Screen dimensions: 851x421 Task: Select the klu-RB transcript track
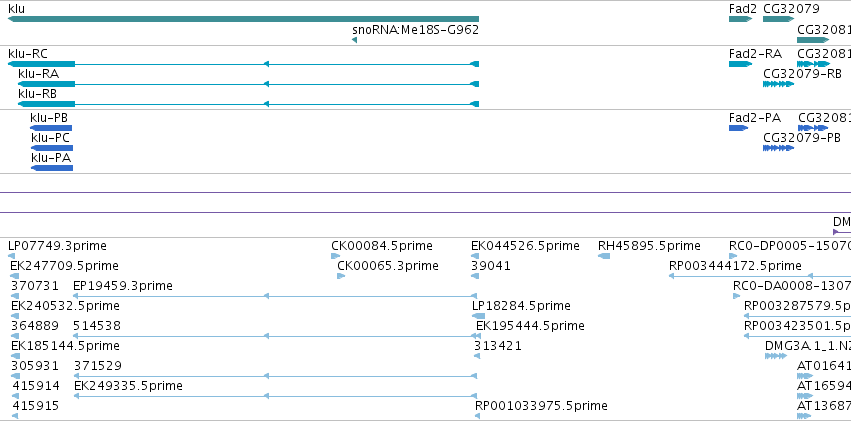pyautogui.click(x=248, y=104)
